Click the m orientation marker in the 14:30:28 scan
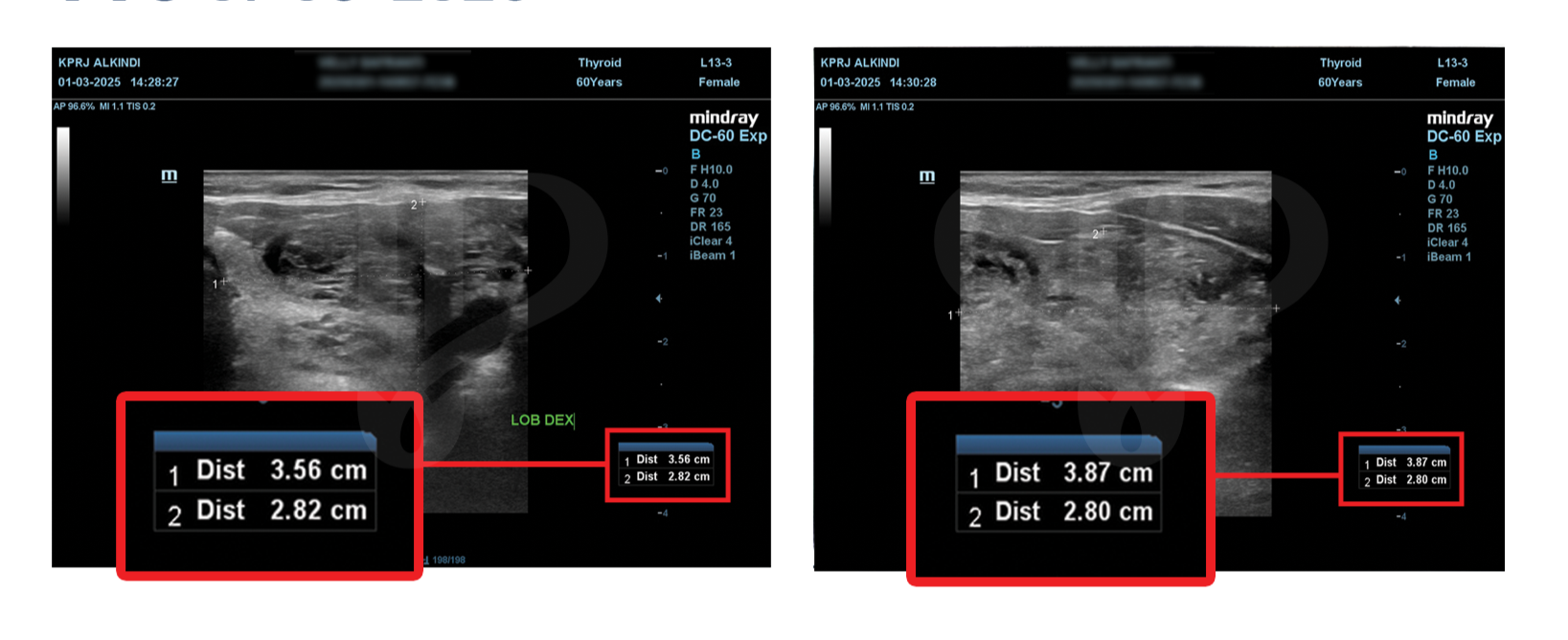Screen dimensions: 1568x640 [x=927, y=177]
